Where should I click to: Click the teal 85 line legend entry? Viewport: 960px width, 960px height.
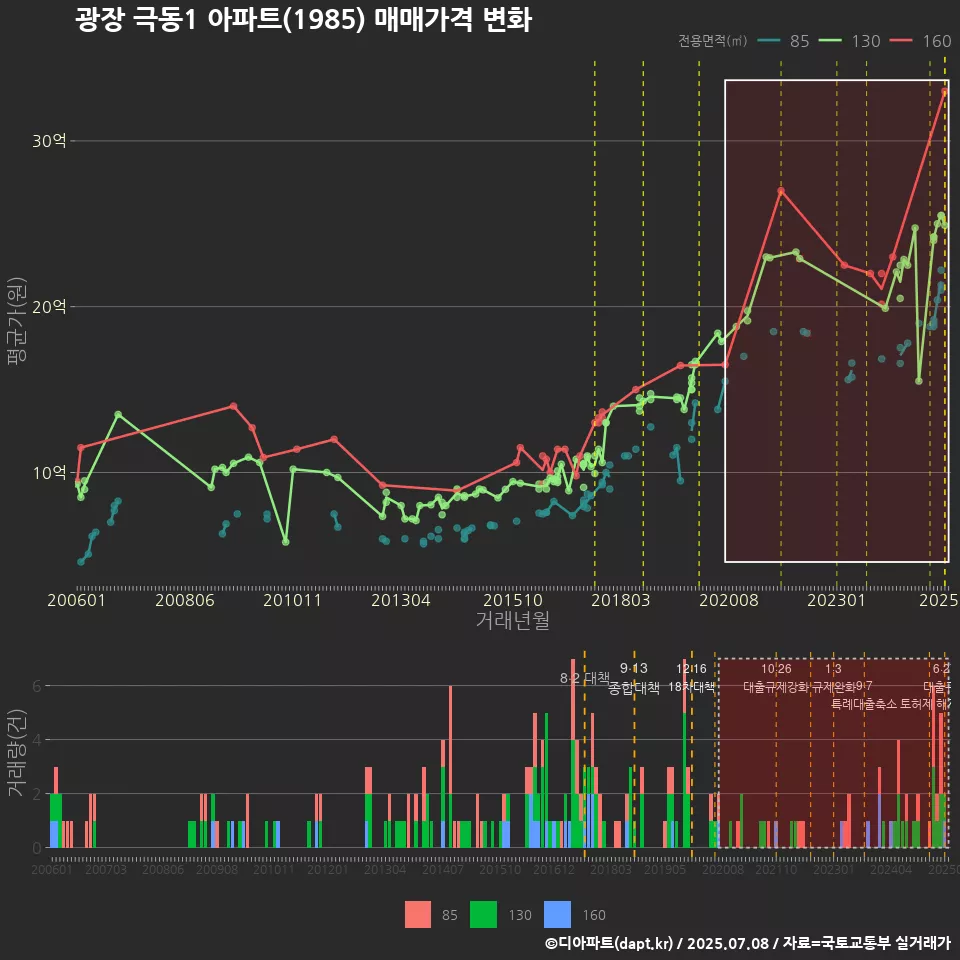click(x=783, y=41)
